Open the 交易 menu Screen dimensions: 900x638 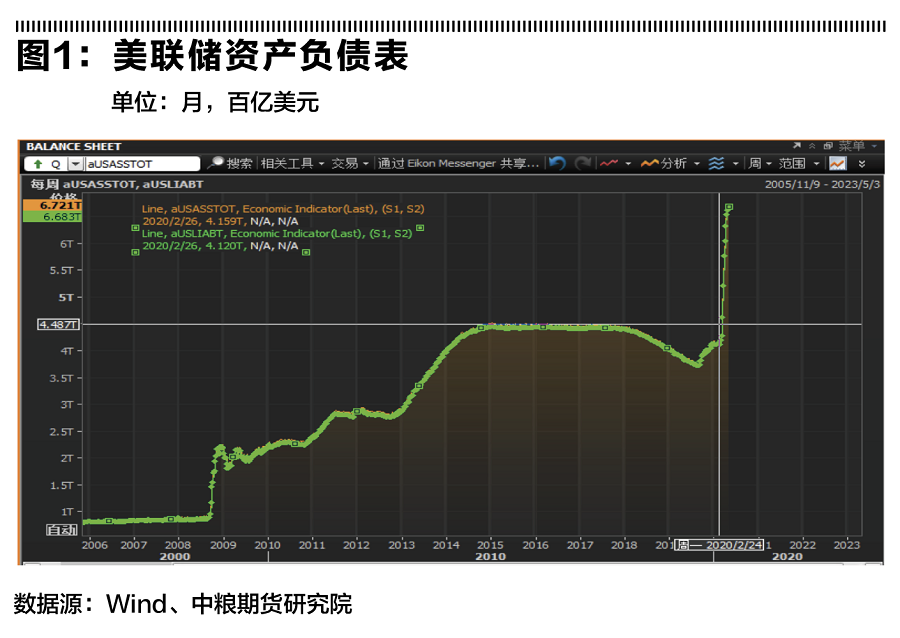click(x=350, y=163)
